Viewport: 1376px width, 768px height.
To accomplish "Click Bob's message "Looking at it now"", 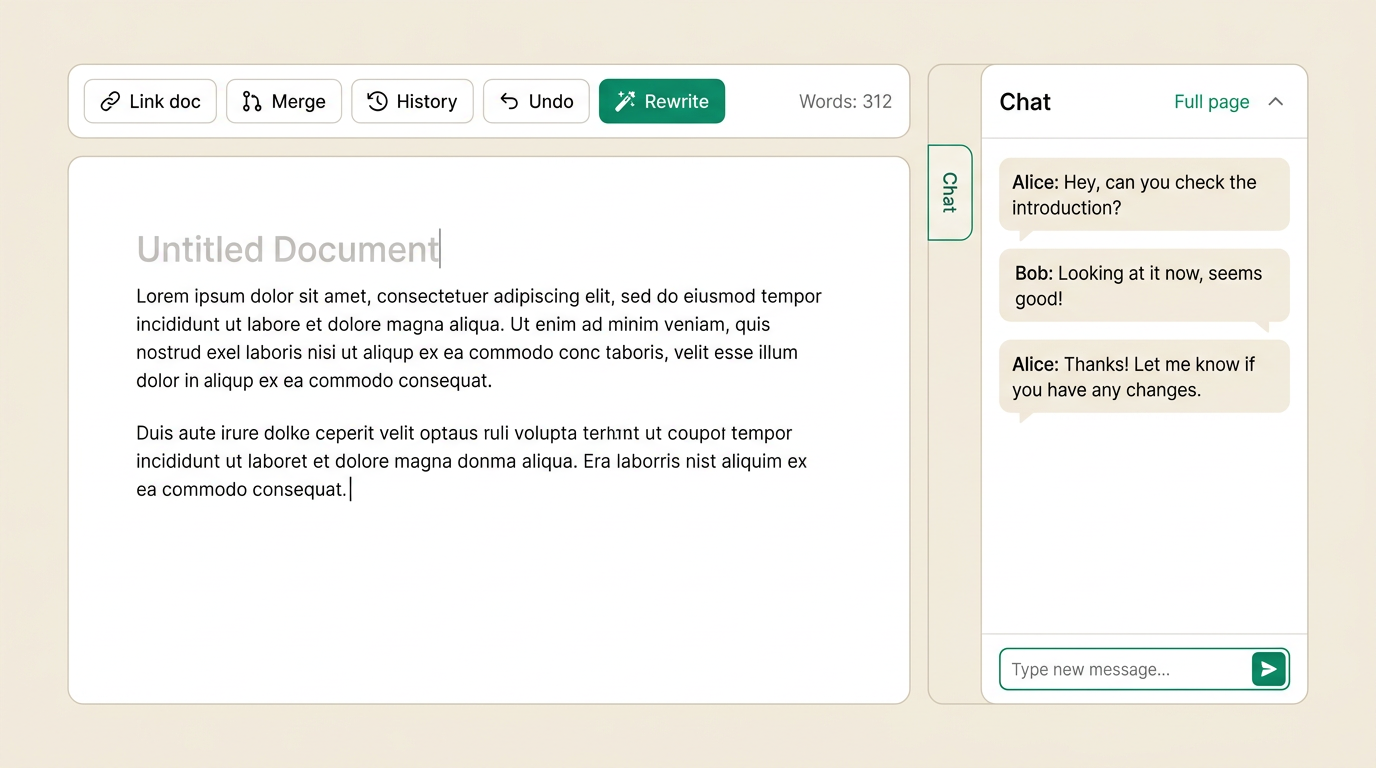I will tap(1144, 286).
